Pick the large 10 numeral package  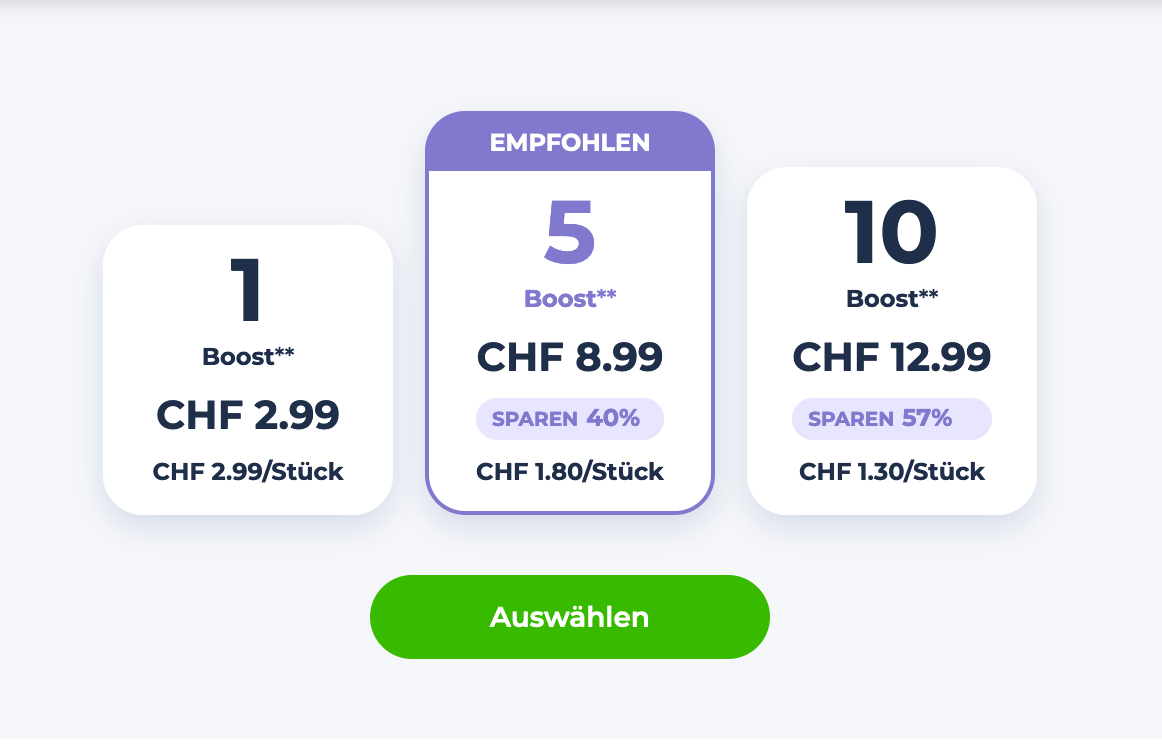pos(891,234)
